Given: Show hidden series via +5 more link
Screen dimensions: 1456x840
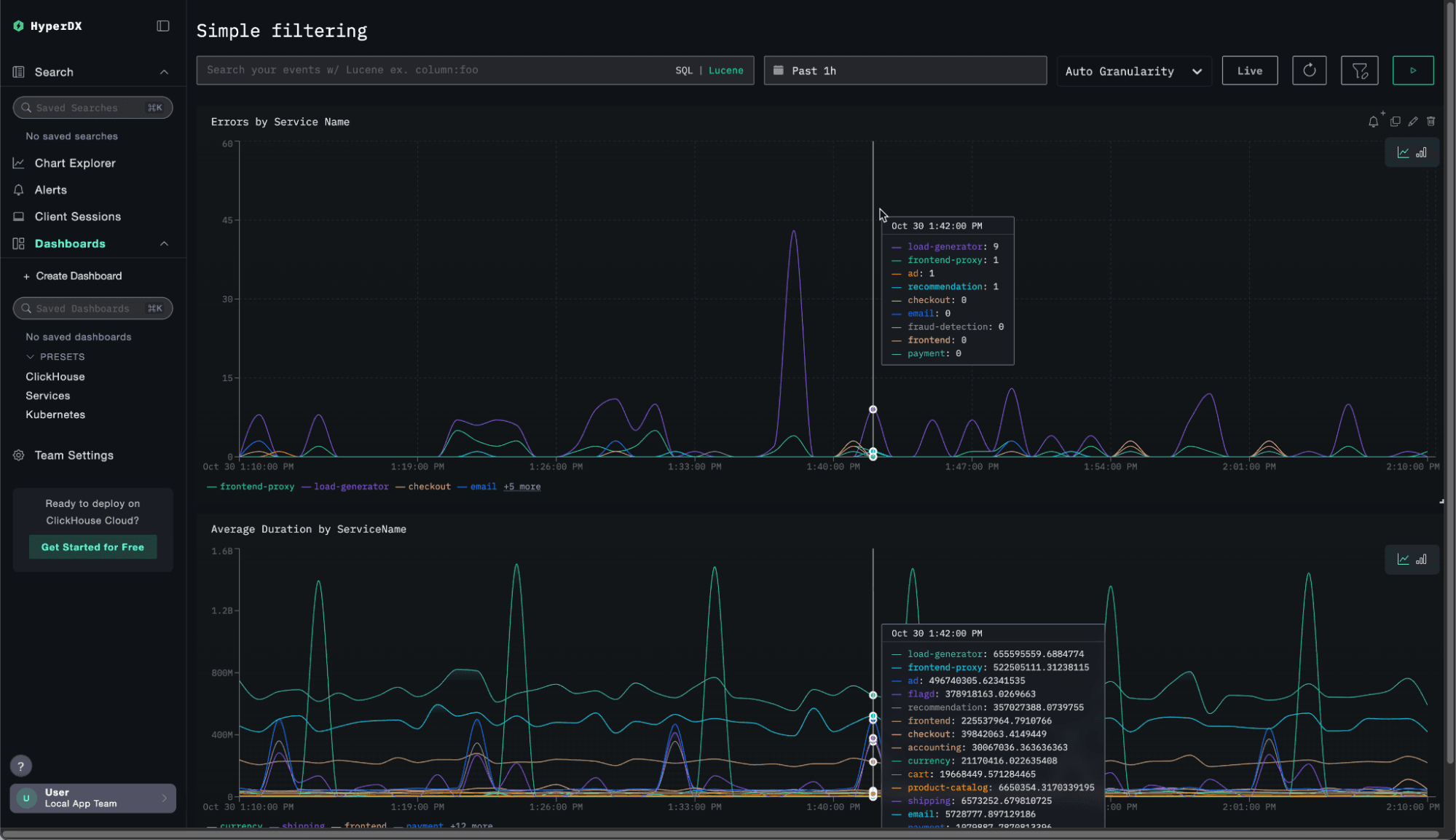Looking at the screenshot, I should 522,487.
